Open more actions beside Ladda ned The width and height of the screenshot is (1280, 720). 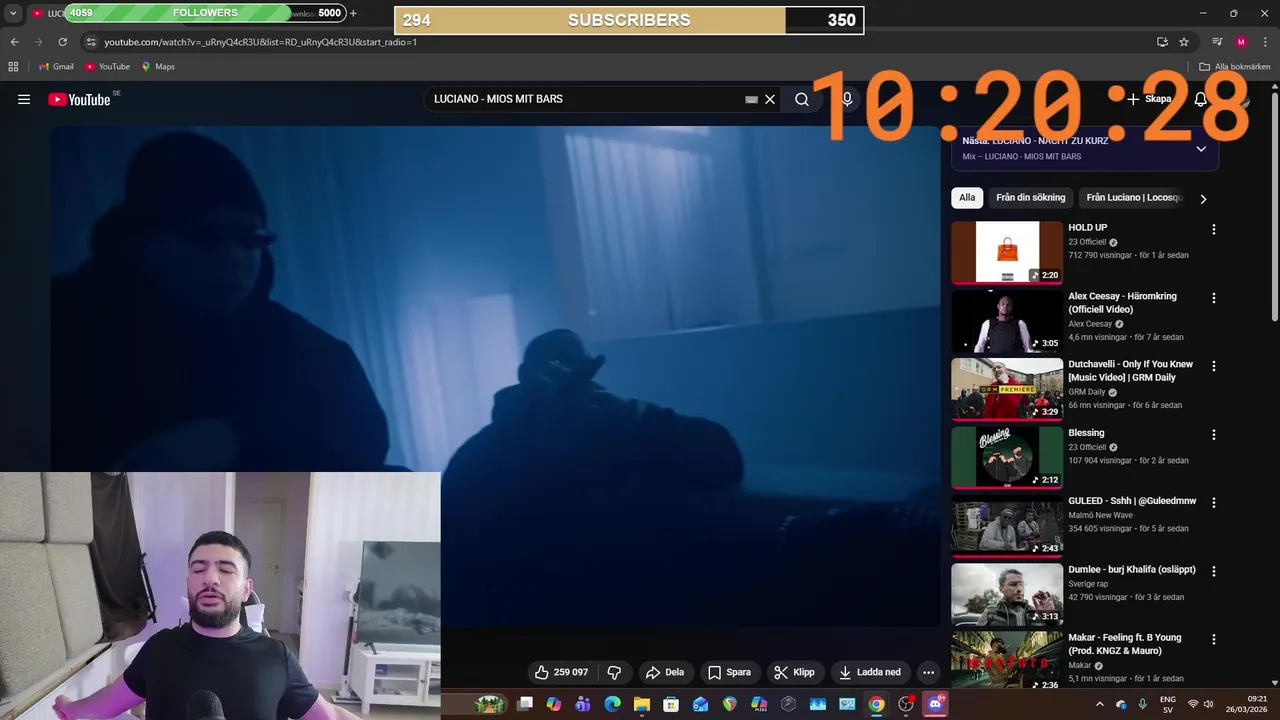click(x=928, y=672)
